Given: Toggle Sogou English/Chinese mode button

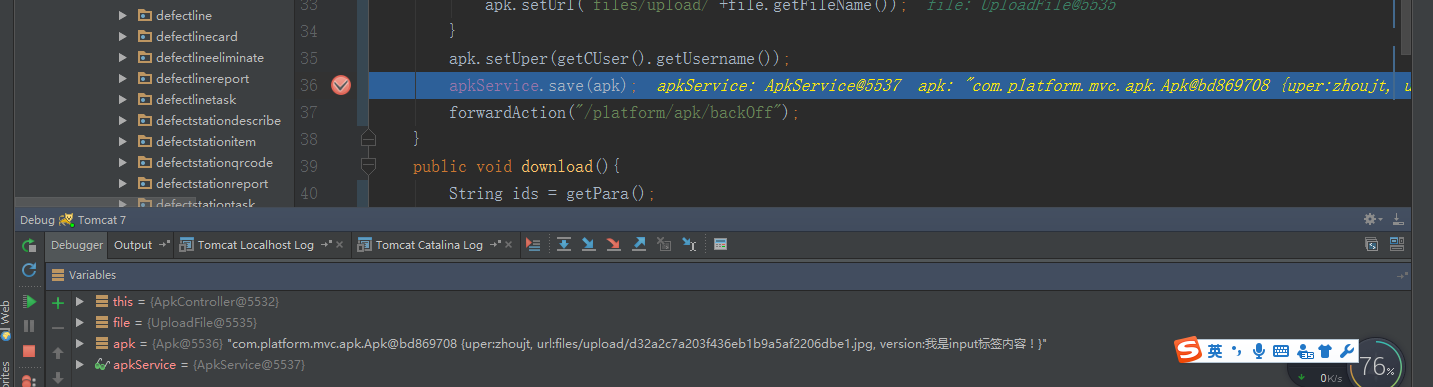Looking at the screenshot, I should pos(1214,351).
